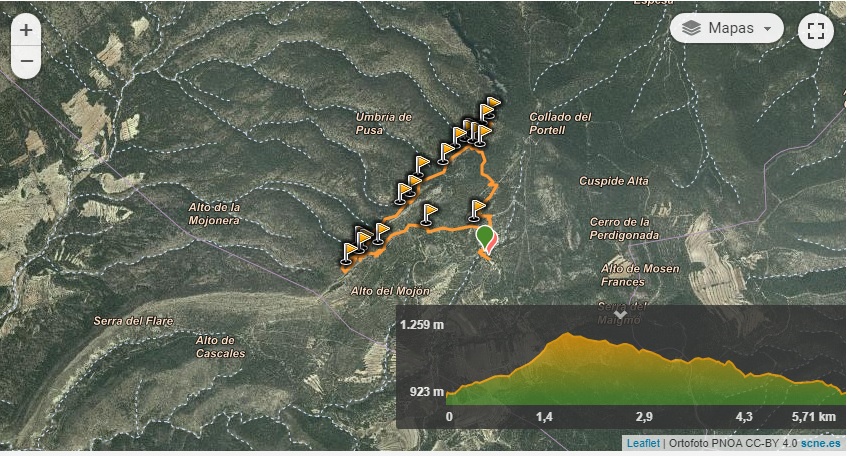The height and width of the screenshot is (456, 847).
Task: Click the Collado del Portell label
Action: tap(560, 123)
